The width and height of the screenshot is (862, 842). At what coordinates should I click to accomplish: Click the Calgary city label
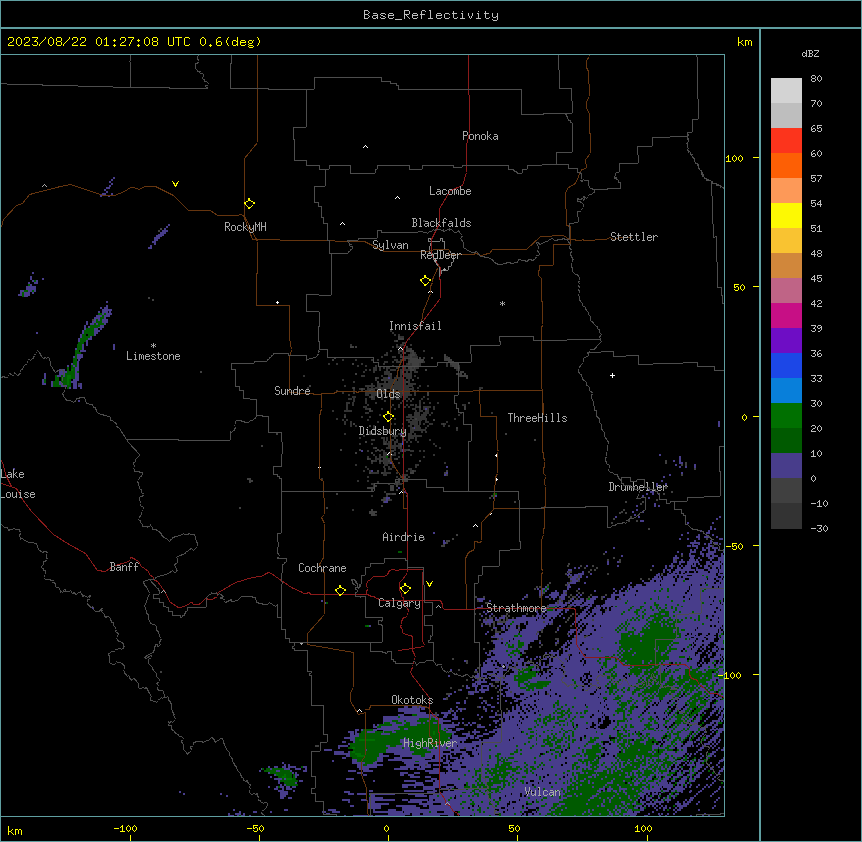399,603
